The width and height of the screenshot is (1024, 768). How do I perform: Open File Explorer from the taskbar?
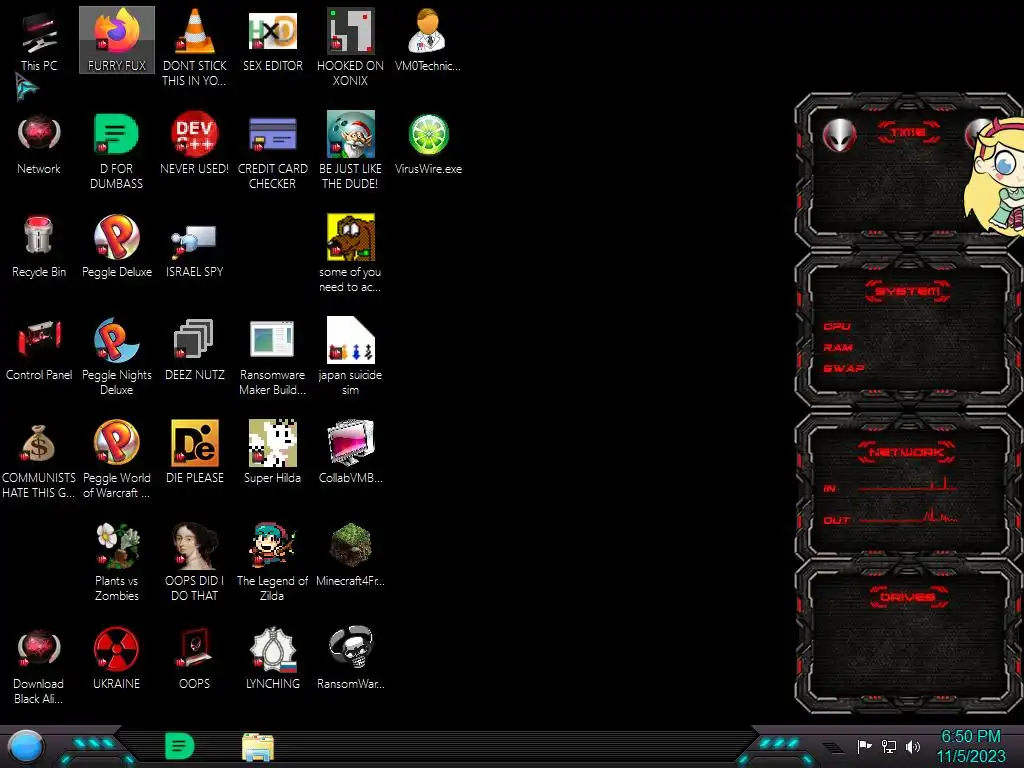coord(258,747)
